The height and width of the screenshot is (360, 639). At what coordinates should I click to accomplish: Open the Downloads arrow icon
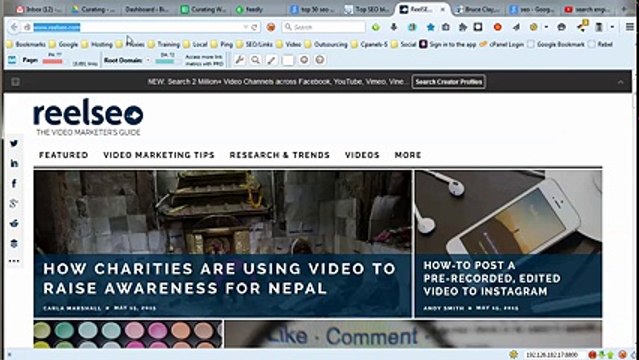pos(394,27)
